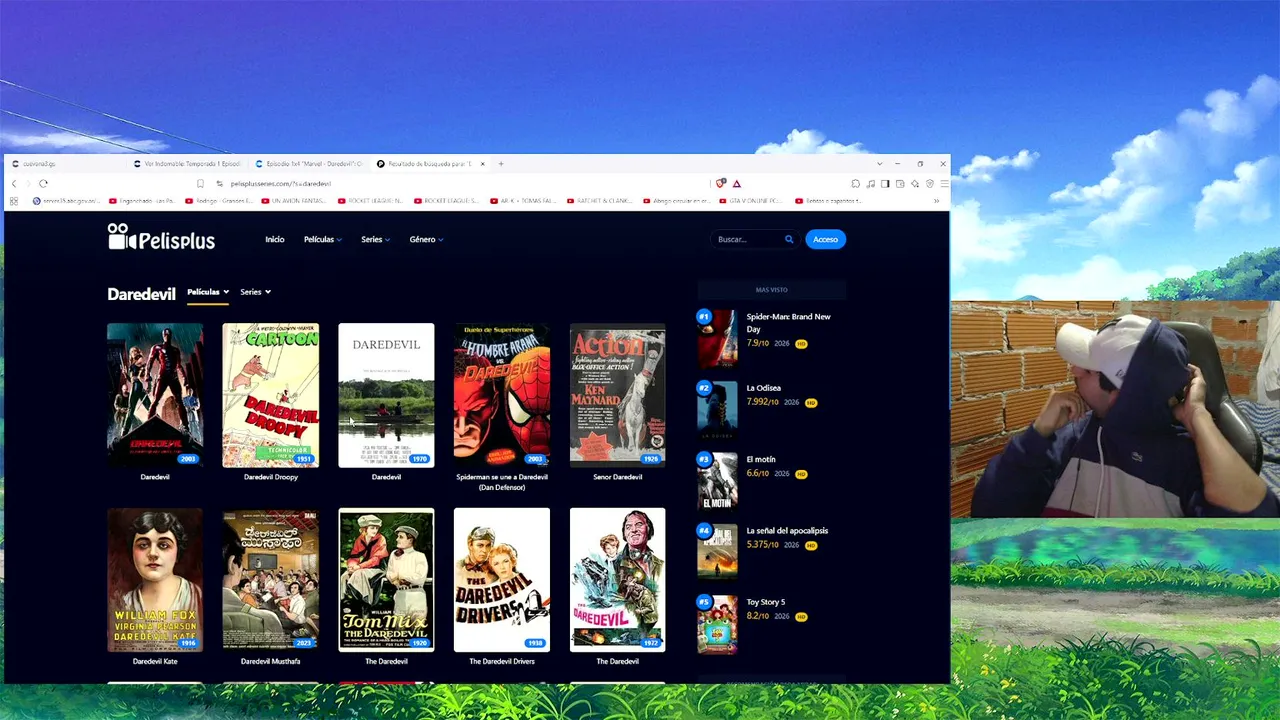Switch to the cuevana3.gs tab
The width and height of the screenshot is (1280, 720).
(68, 163)
